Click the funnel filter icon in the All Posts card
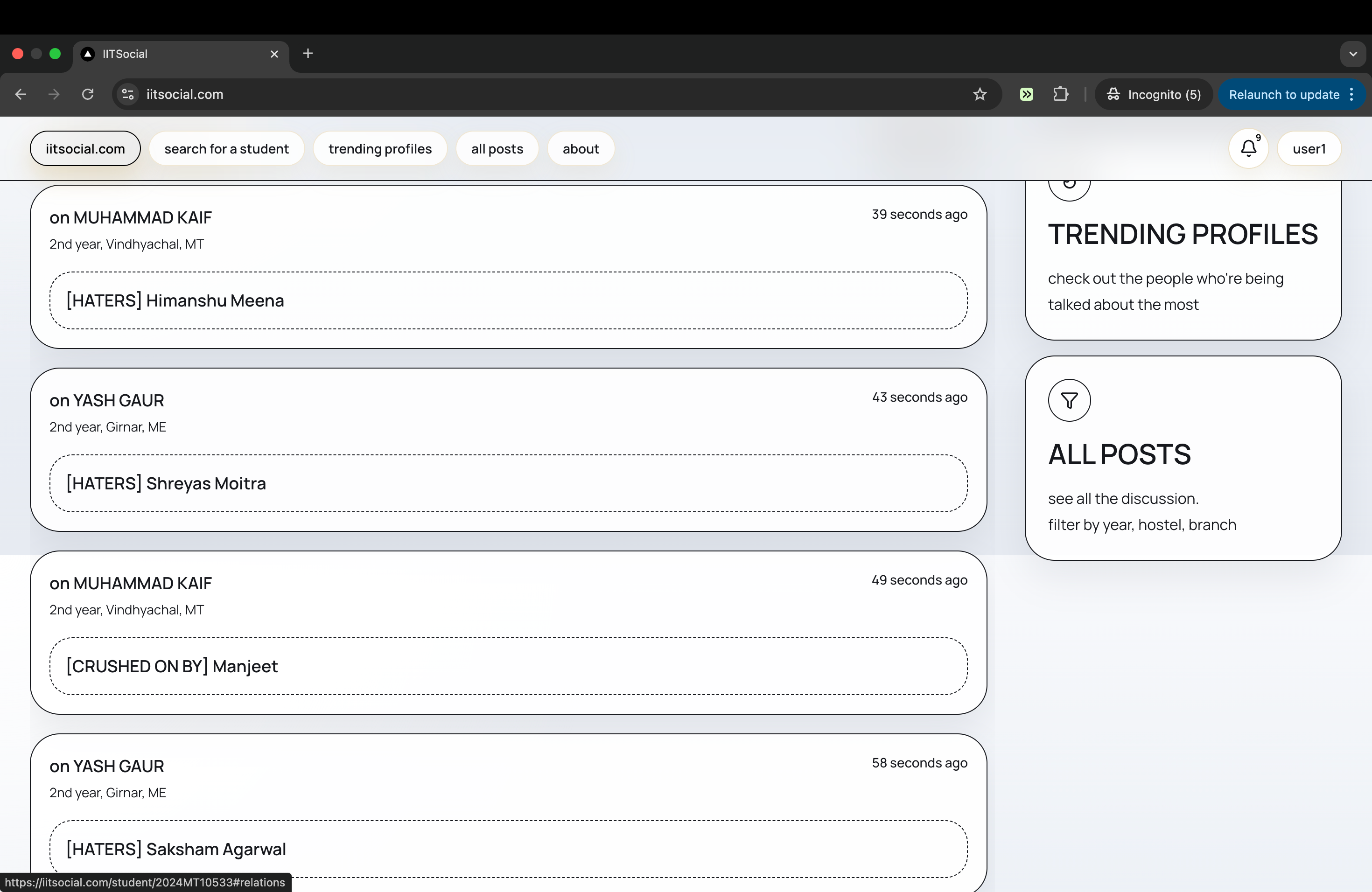The width and height of the screenshot is (1372, 892). (1069, 400)
